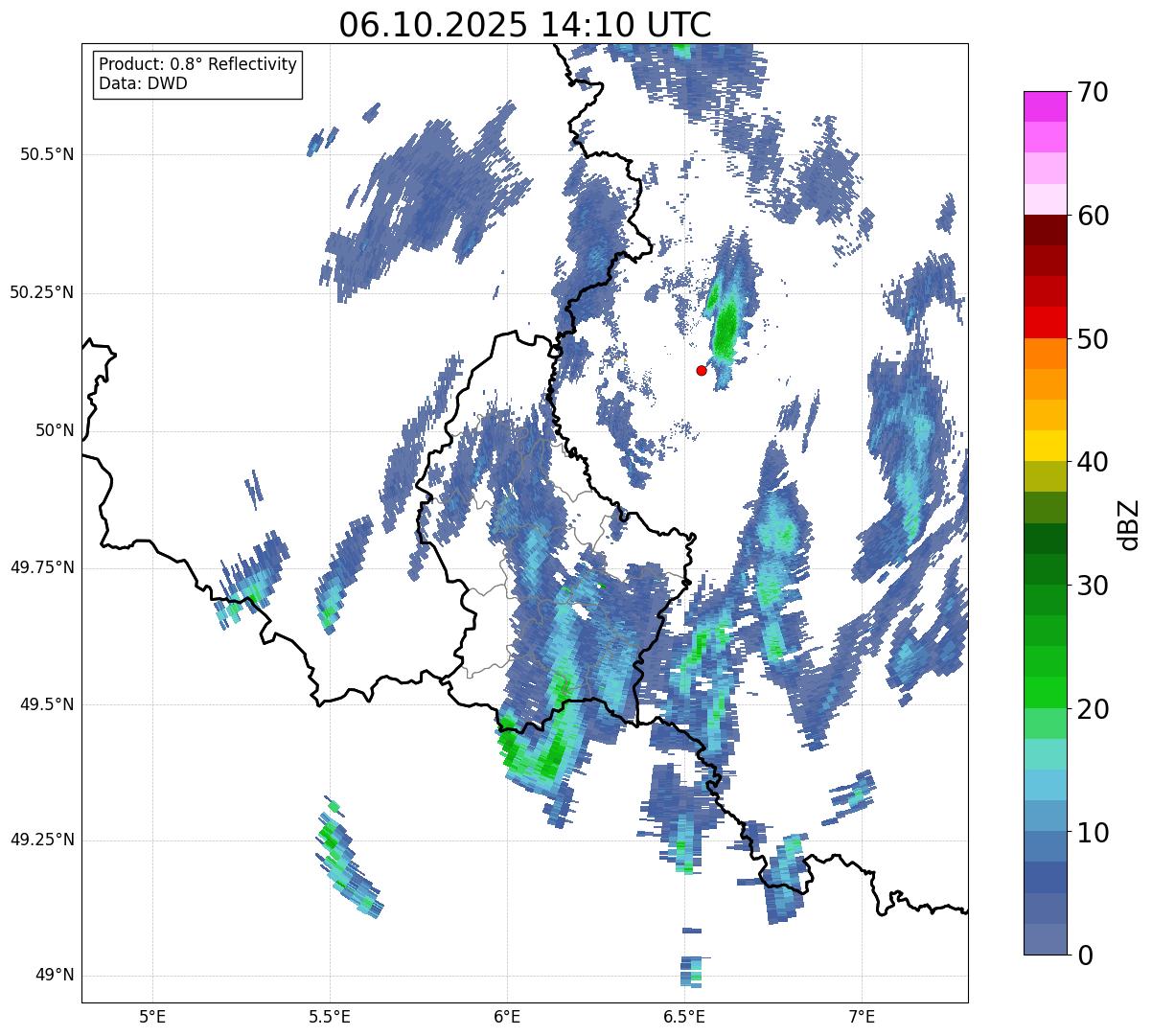Click the 50.25°N latitude label
Image resolution: width=1152 pixels, height=1036 pixels.
click(42, 292)
